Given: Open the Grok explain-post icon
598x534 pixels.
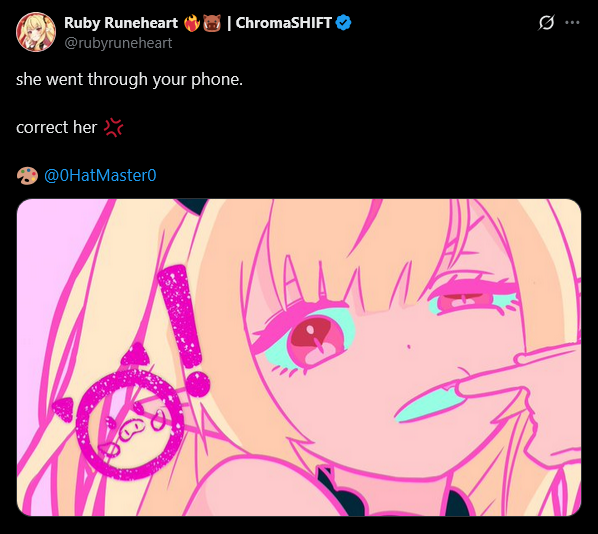Looking at the screenshot, I should (546, 23).
